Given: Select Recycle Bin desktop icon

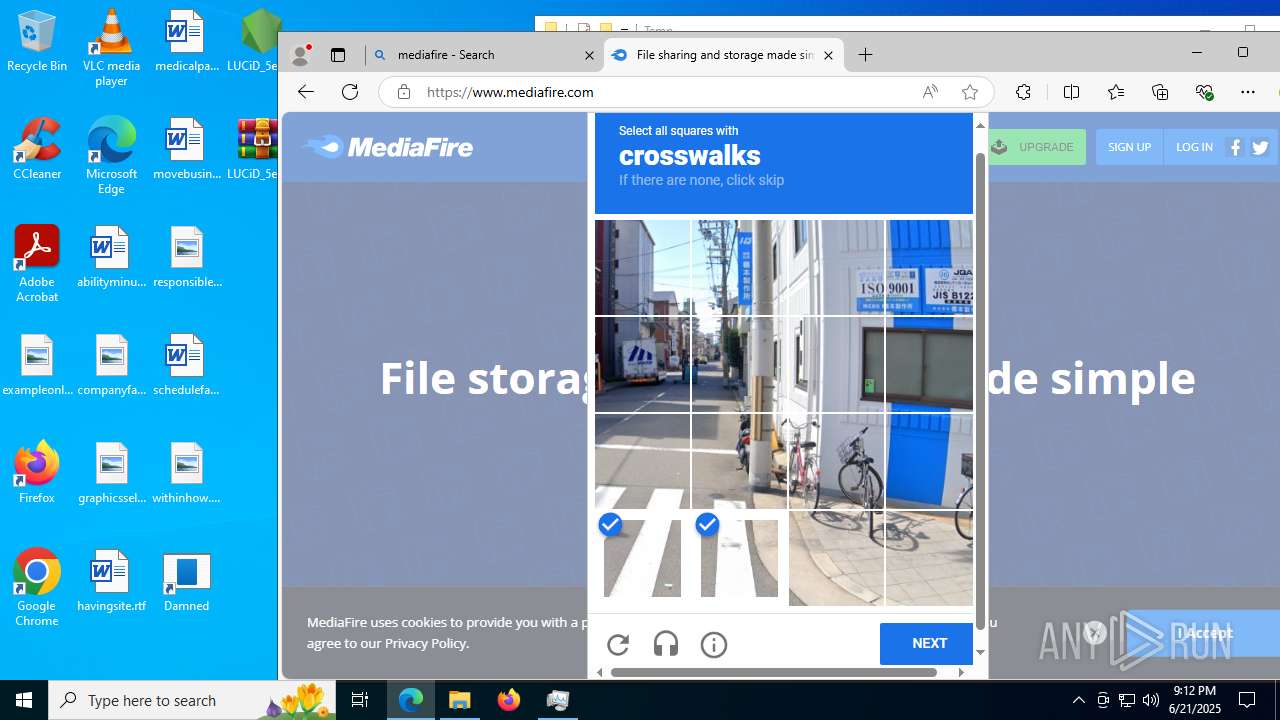Looking at the screenshot, I should click(37, 41).
